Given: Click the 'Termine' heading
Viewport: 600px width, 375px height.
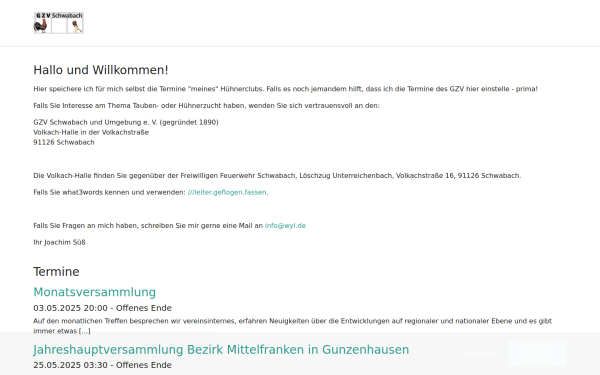Looking at the screenshot, I should pyautogui.click(x=56, y=272).
